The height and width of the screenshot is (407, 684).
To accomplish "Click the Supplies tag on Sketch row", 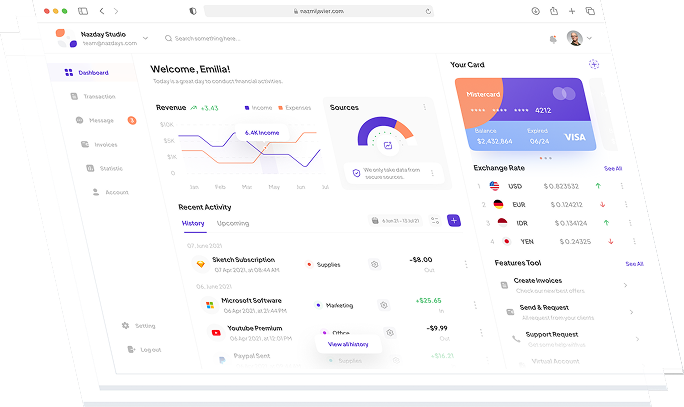I will pos(323,264).
